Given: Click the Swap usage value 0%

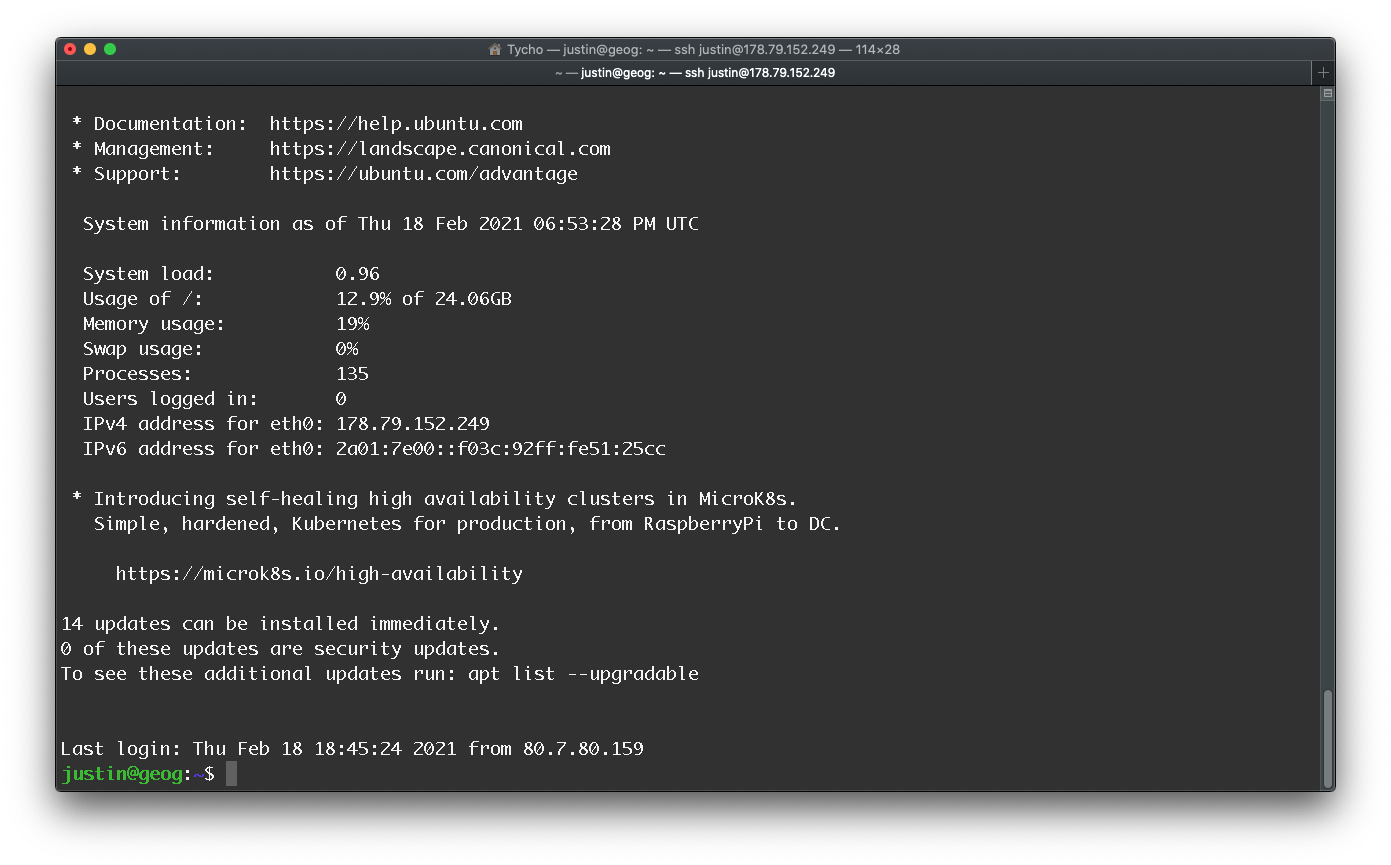Looking at the screenshot, I should pos(347,349).
